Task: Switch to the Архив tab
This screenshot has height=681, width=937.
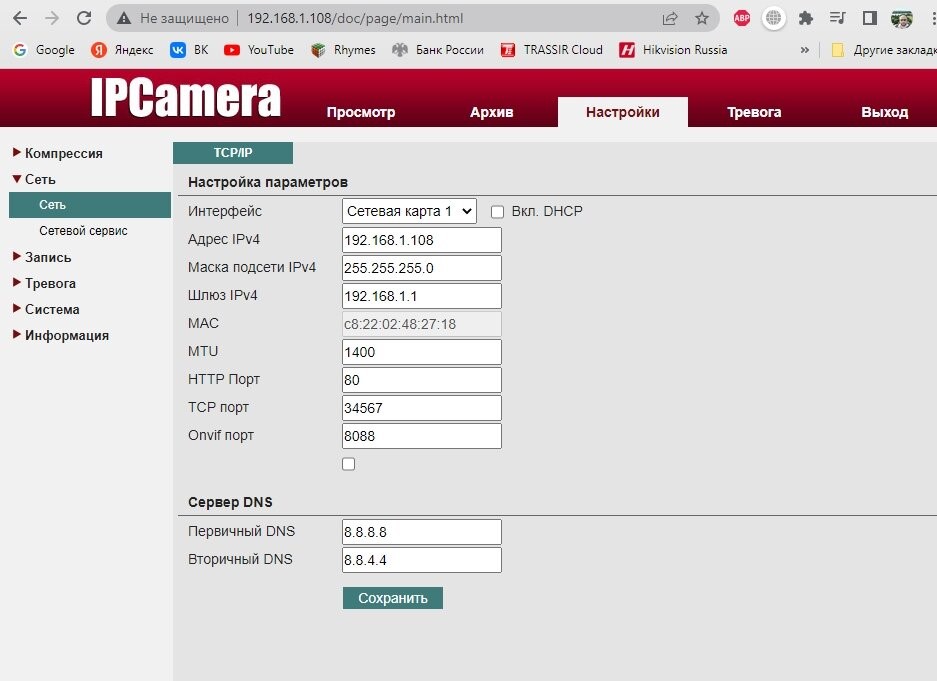Action: (x=491, y=112)
